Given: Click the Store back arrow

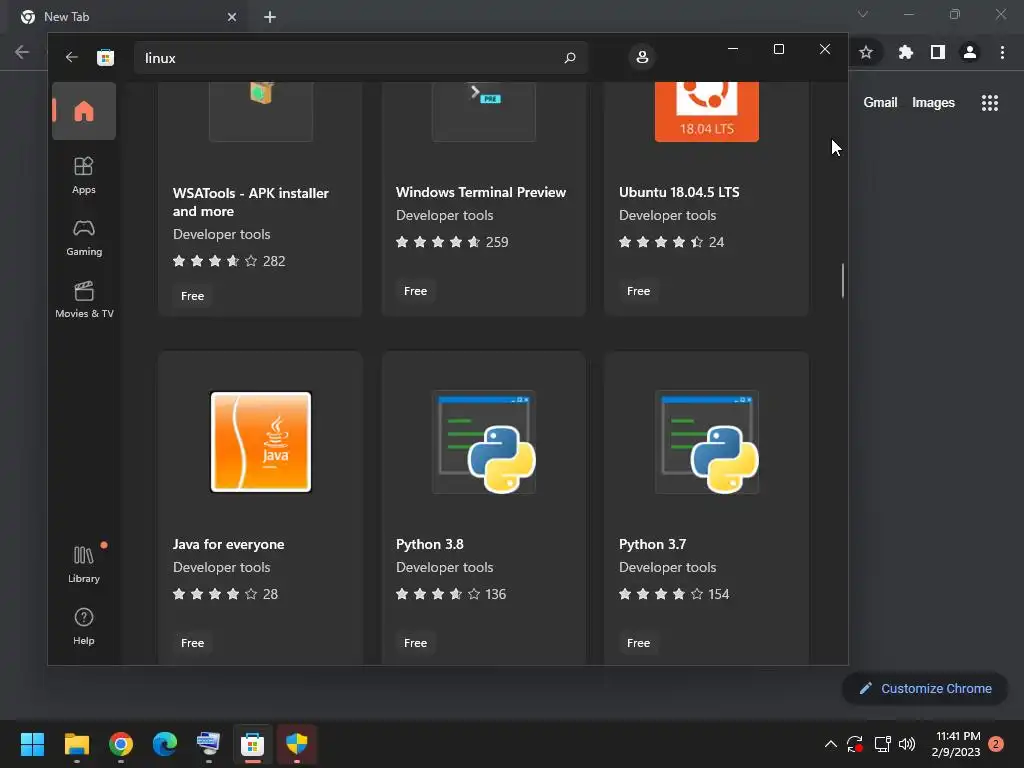Looking at the screenshot, I should pos(72,57).
